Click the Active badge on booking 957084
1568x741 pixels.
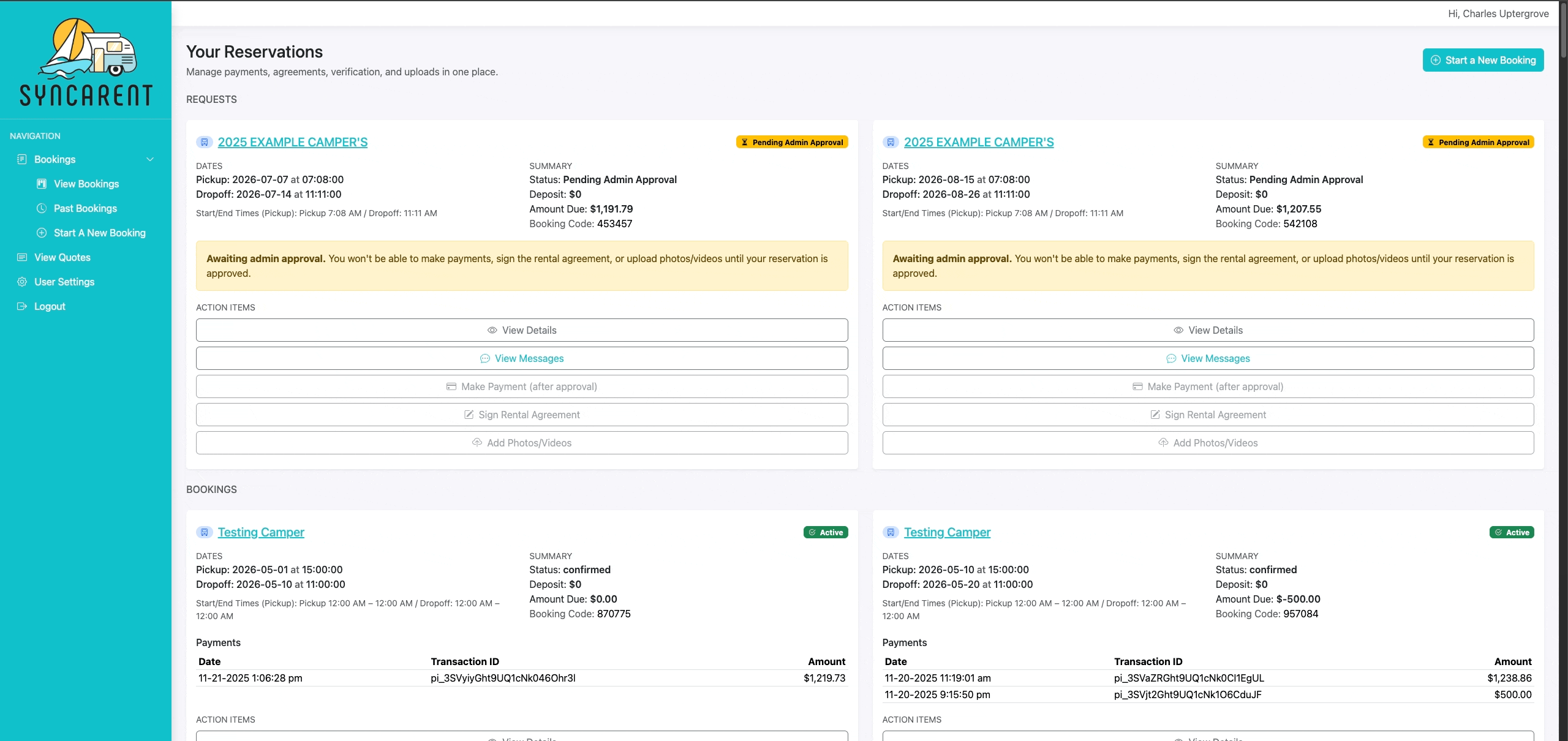click(1512, 532)
